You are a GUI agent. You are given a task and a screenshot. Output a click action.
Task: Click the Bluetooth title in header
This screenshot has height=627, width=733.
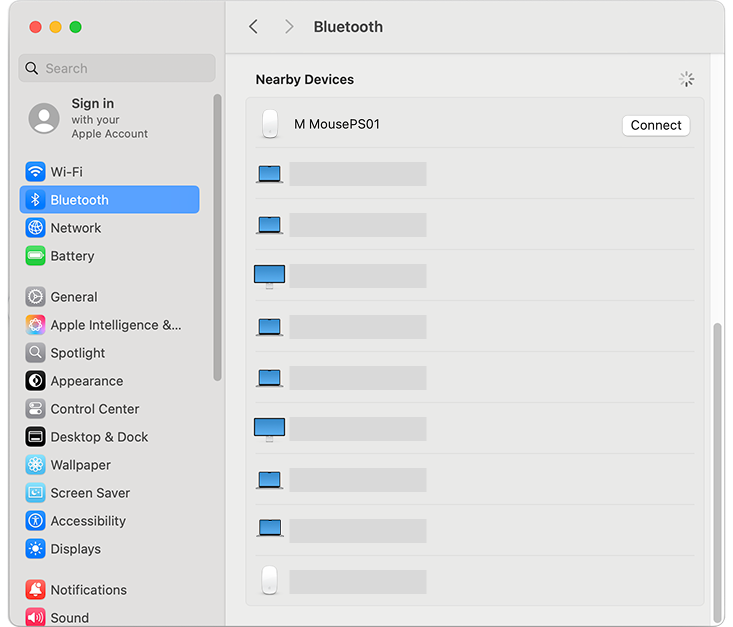348,27
